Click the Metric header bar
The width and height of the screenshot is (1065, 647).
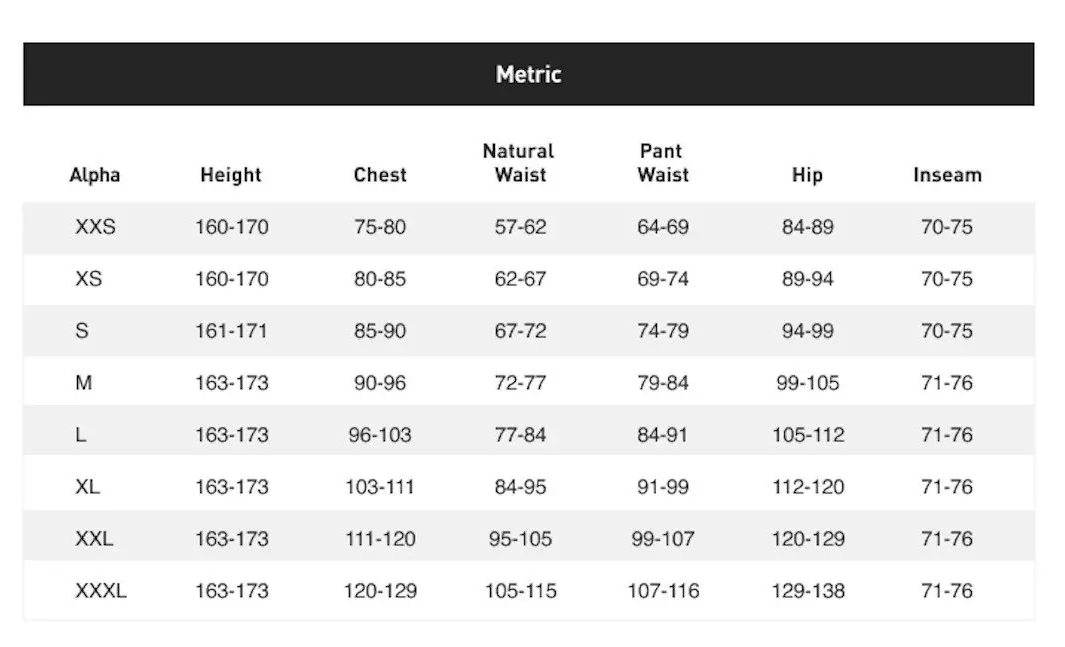[528, 74]
